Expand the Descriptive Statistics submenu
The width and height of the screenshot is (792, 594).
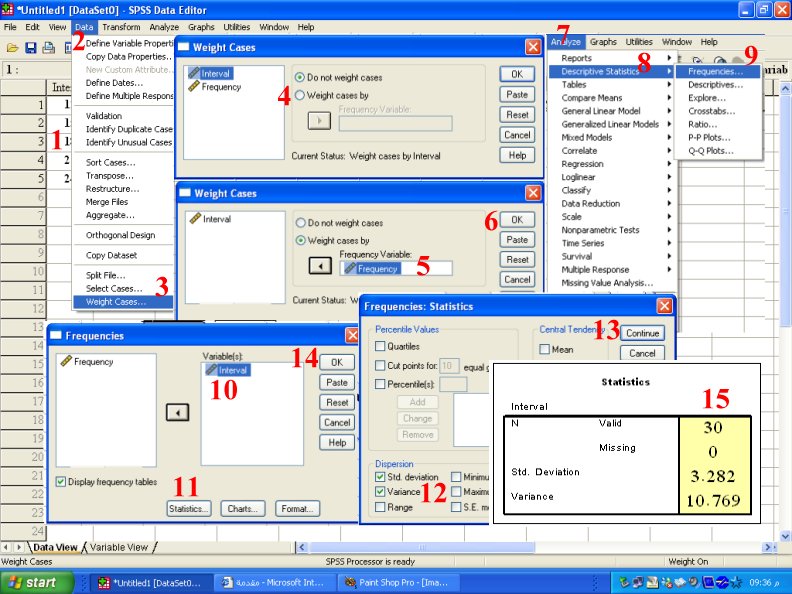tap(612, 71)
